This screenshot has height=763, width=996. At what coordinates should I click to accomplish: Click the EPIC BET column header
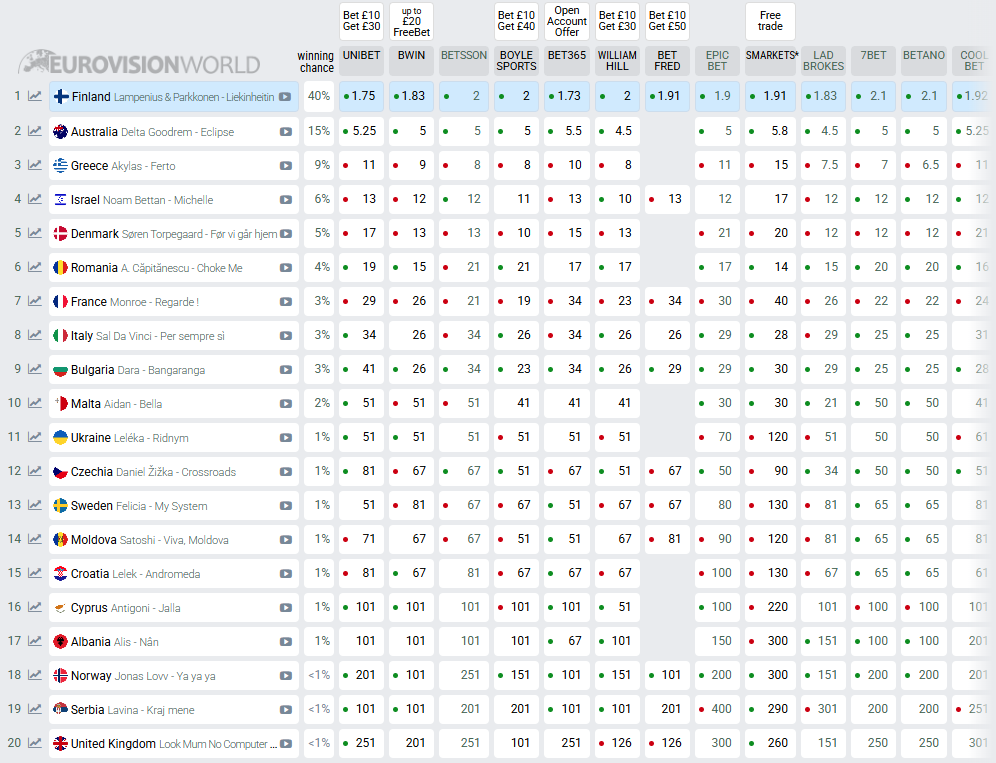coord(717,60)
